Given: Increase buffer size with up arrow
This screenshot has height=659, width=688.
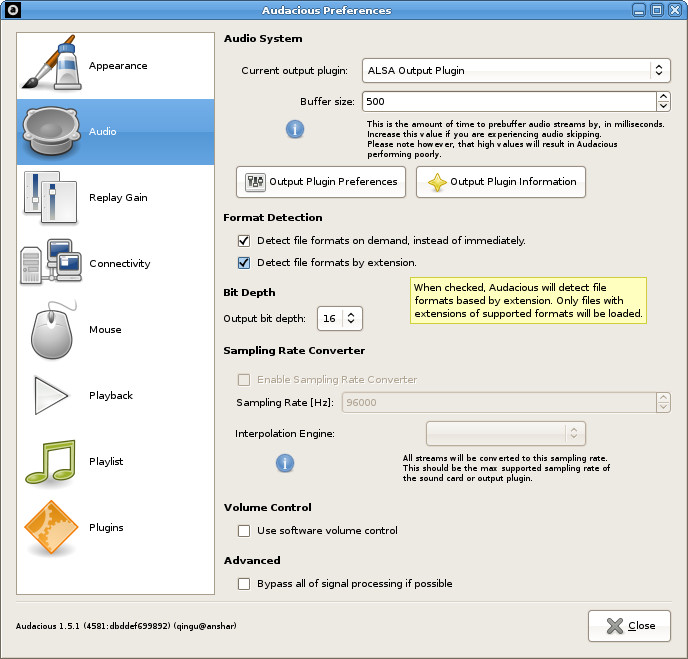Looking at the screenshot, I should pos(663,97).
